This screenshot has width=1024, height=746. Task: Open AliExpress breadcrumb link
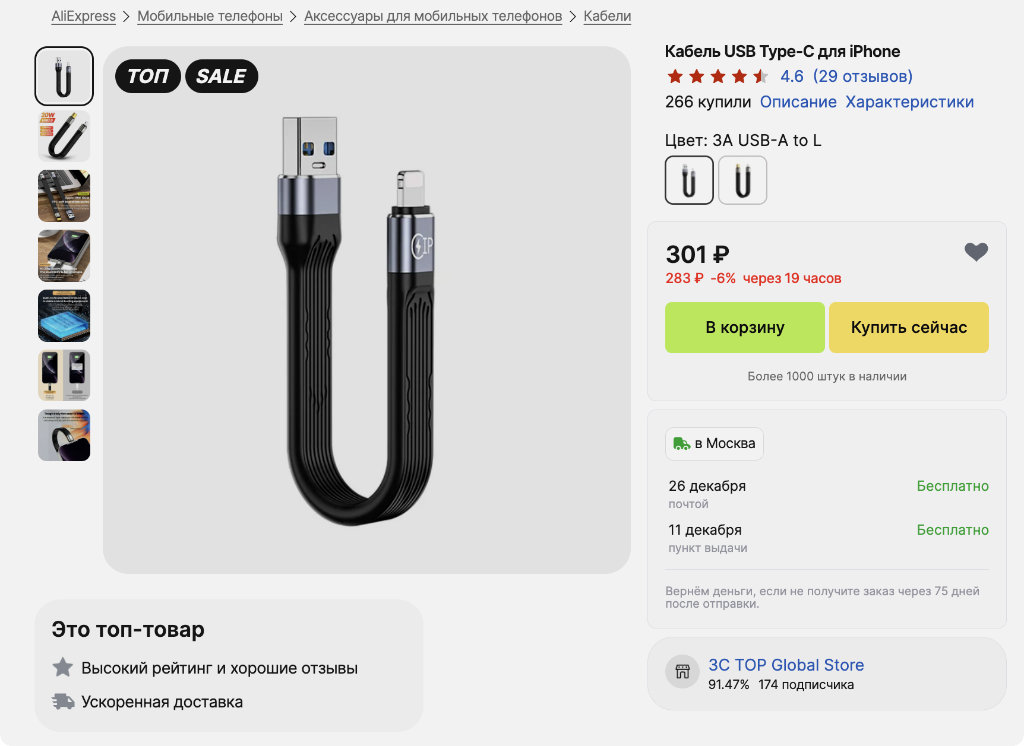tap(83, 17)
